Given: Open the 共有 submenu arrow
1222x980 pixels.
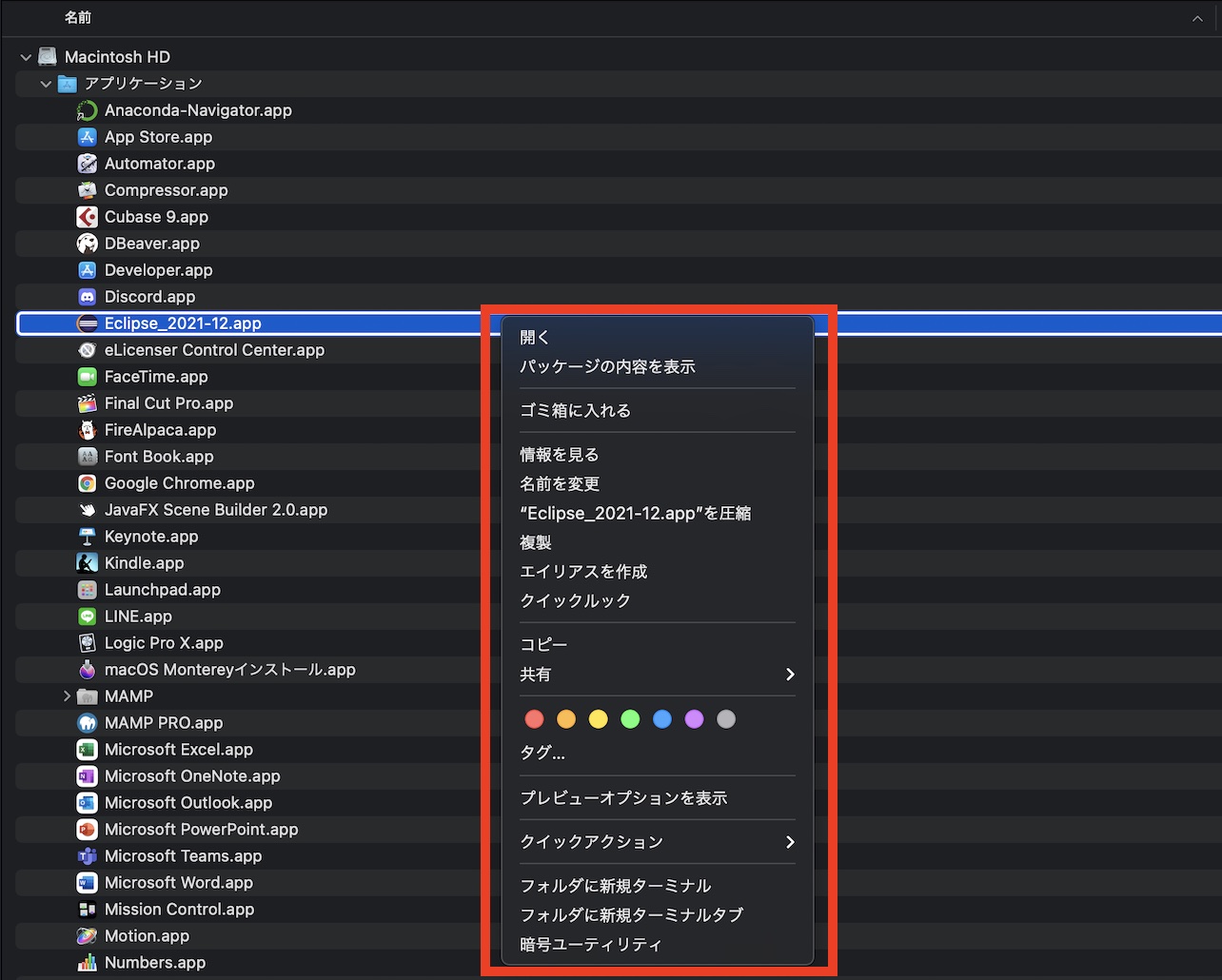Looking at the screenshot, I should pyautogui.click(x=790, y=675).
